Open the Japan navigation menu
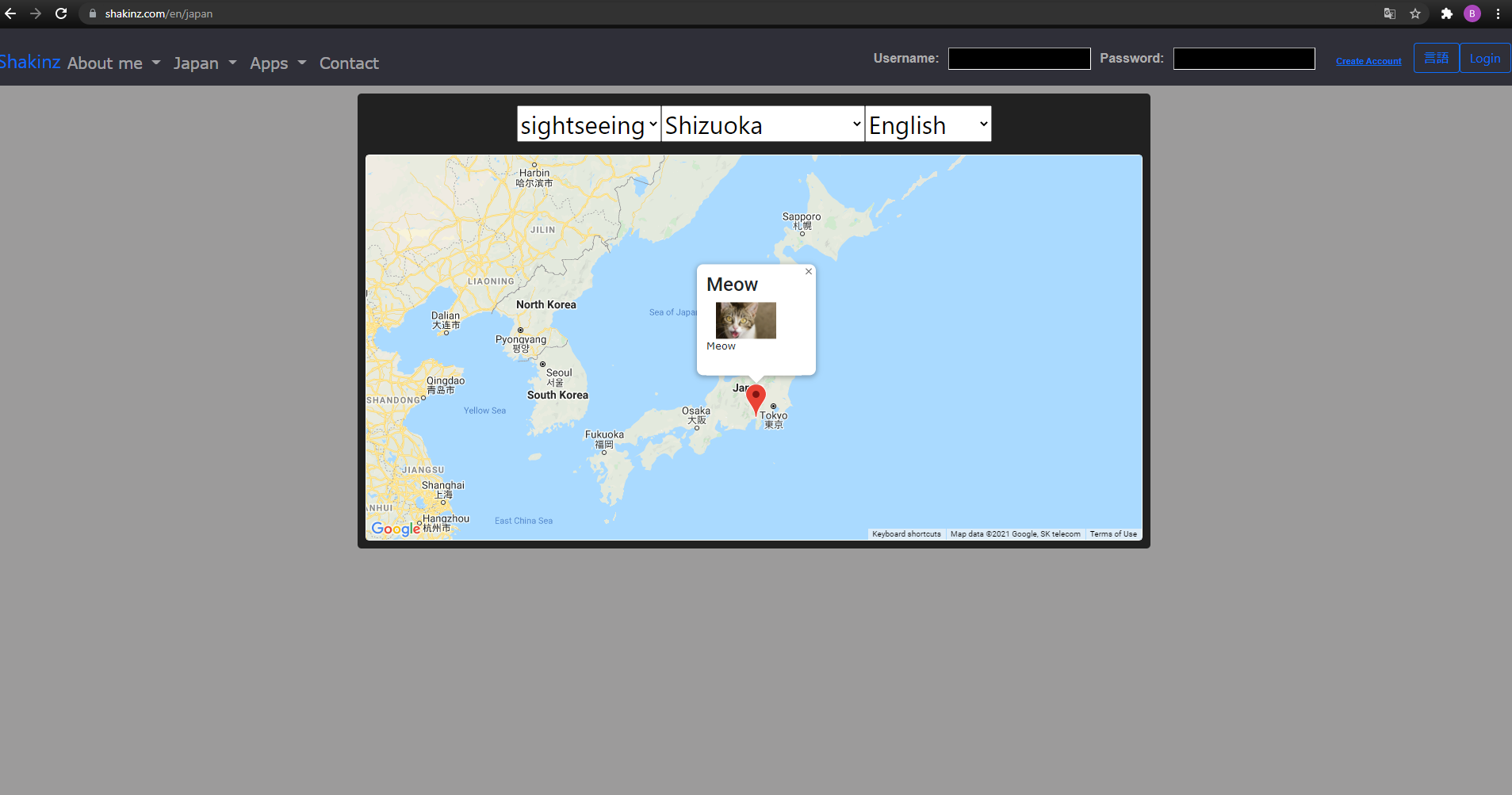The width and height of the screenshot is (1512, 795). tap(205, 63)
